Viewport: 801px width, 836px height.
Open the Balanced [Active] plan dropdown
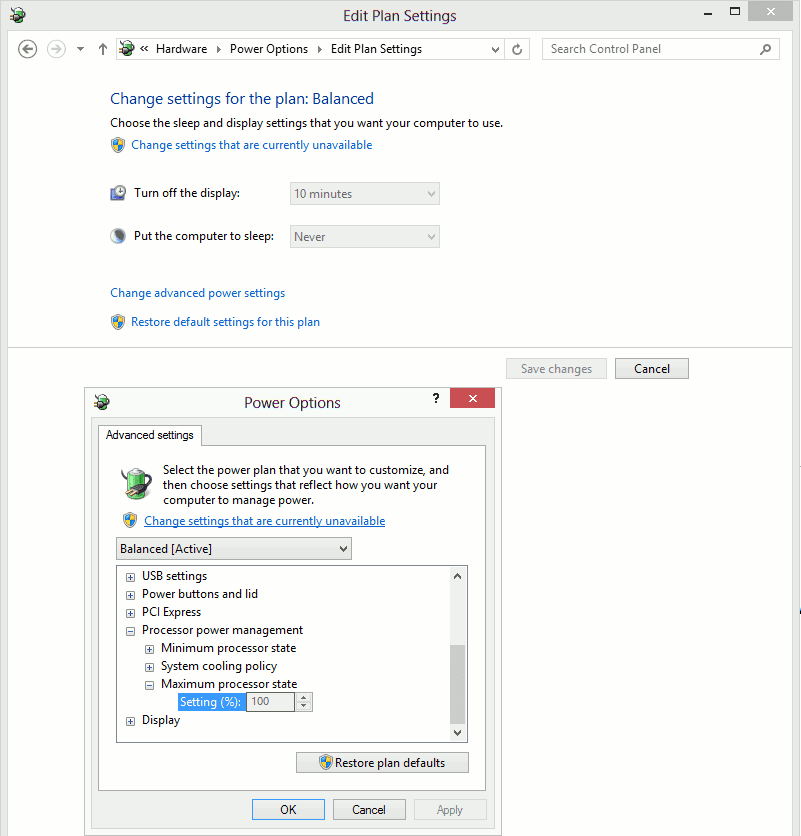234,549
